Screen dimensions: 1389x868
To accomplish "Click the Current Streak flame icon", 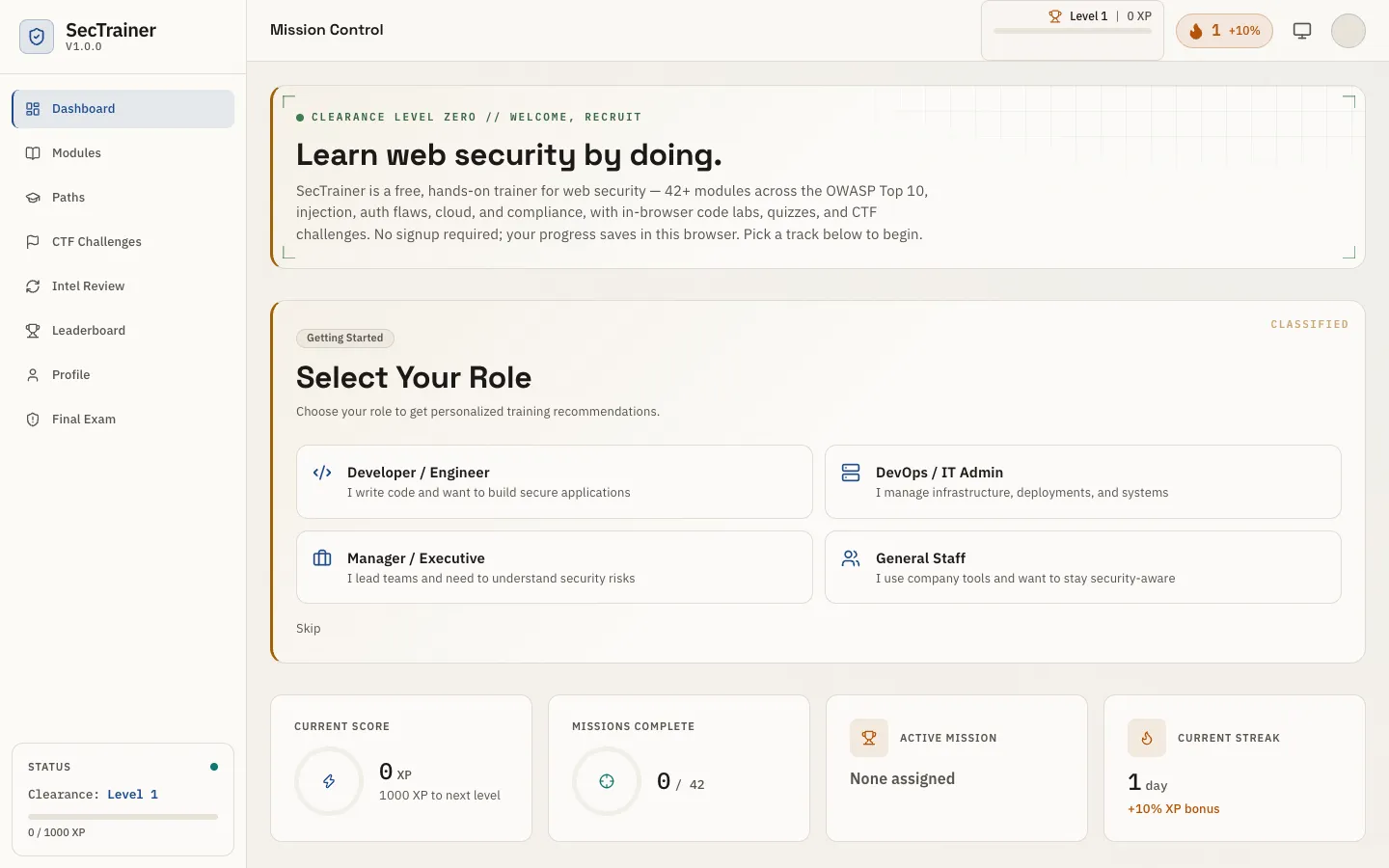I will click(1147, 738).
